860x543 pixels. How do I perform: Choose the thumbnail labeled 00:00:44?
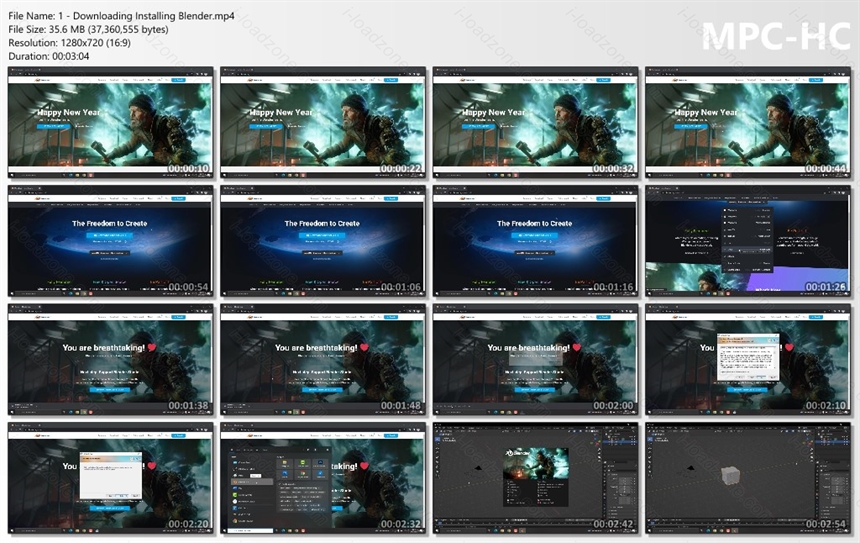click(748, 122)
